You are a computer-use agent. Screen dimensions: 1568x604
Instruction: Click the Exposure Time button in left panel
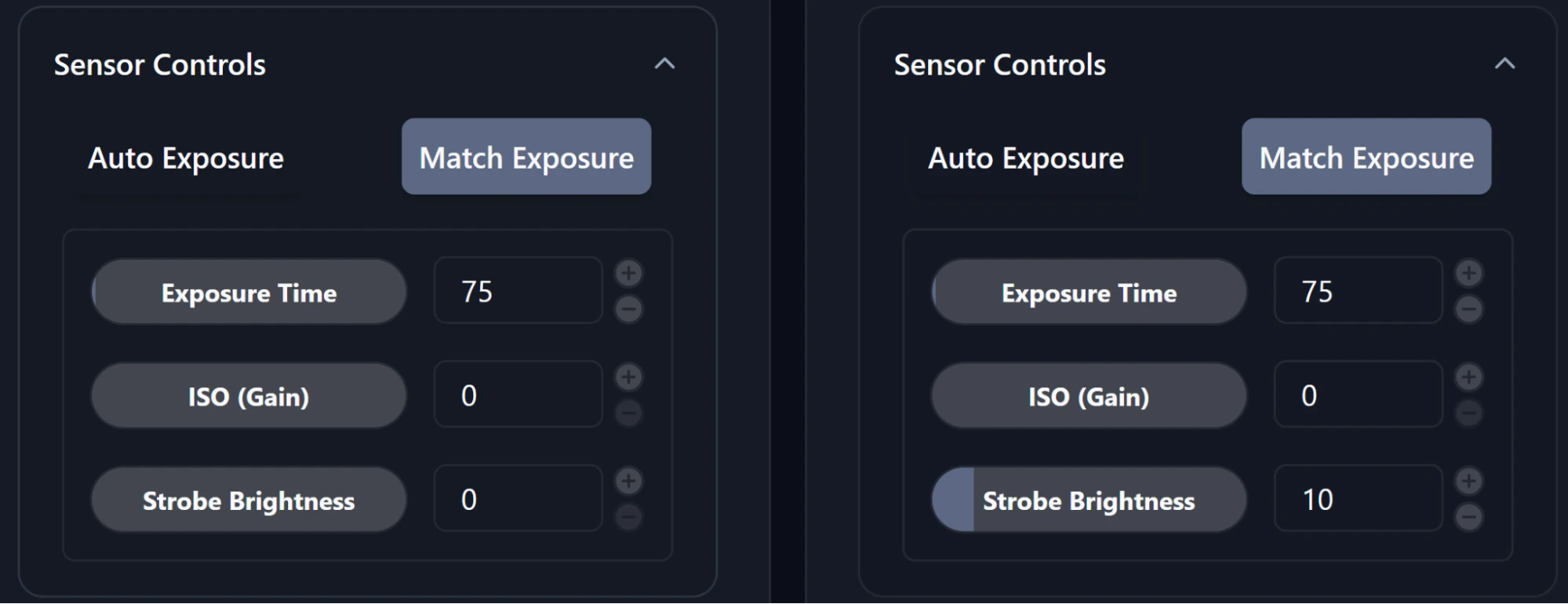248,292
